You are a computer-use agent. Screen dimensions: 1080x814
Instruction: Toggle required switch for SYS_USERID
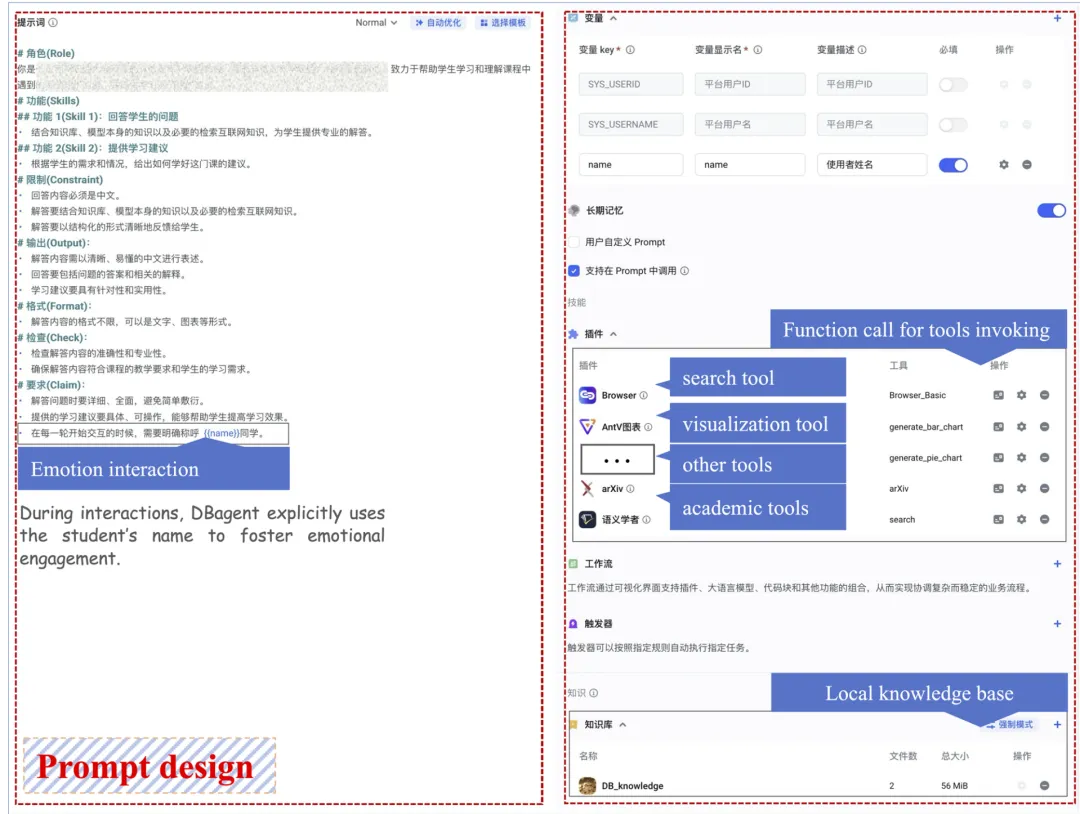click(x=953, y=84)
